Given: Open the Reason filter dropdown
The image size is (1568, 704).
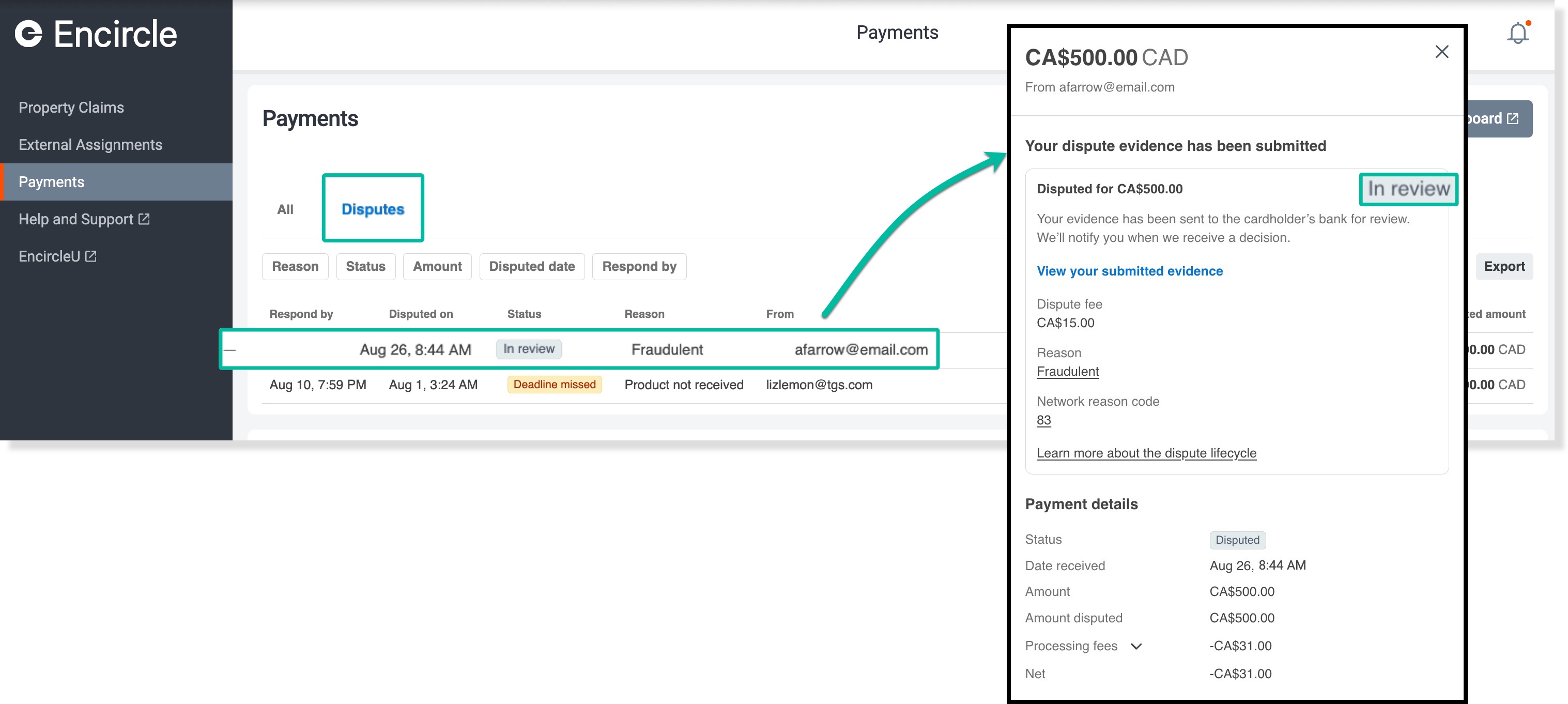Looking at the screenshot, I should click(x=295, y=267).
